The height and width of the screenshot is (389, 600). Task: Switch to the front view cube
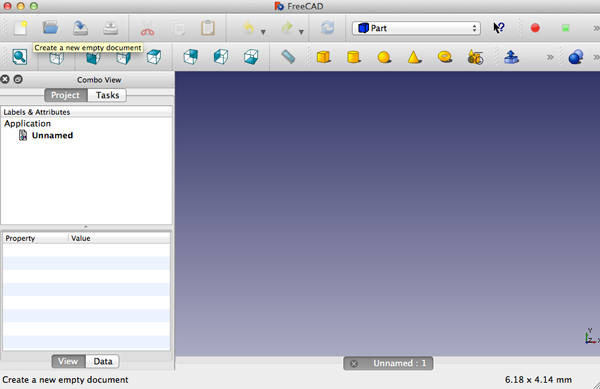[93, 57]
